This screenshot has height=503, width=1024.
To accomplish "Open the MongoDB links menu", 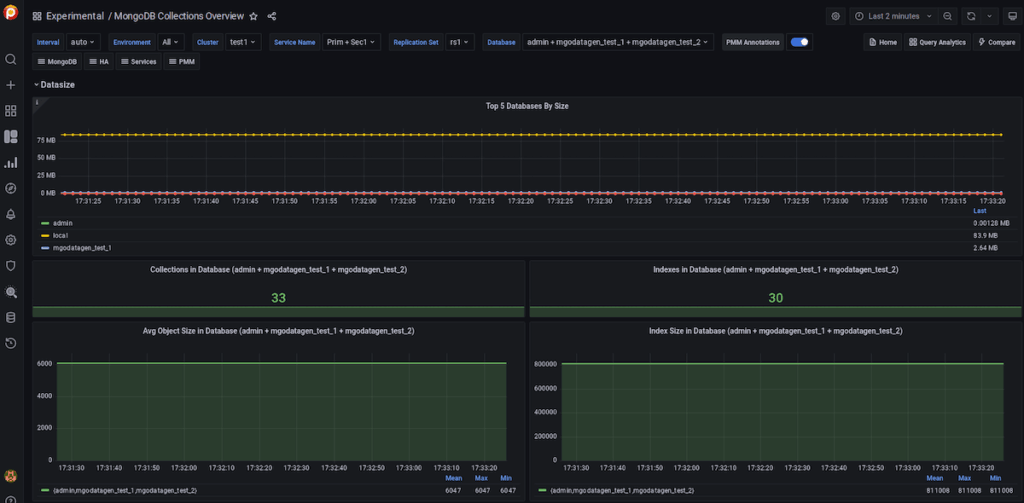I will tap(56, 61).
